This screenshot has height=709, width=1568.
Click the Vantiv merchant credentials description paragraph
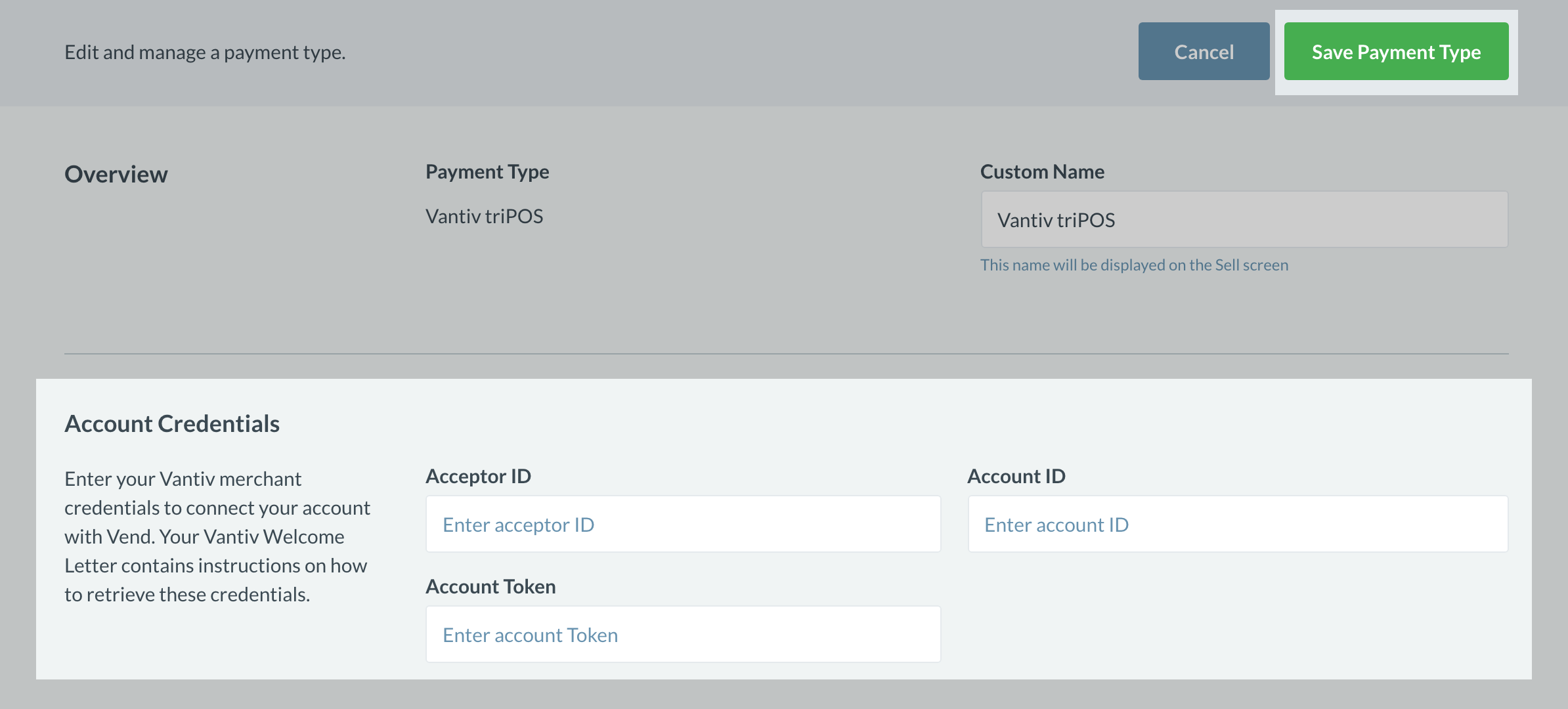[x=217, y=536]
